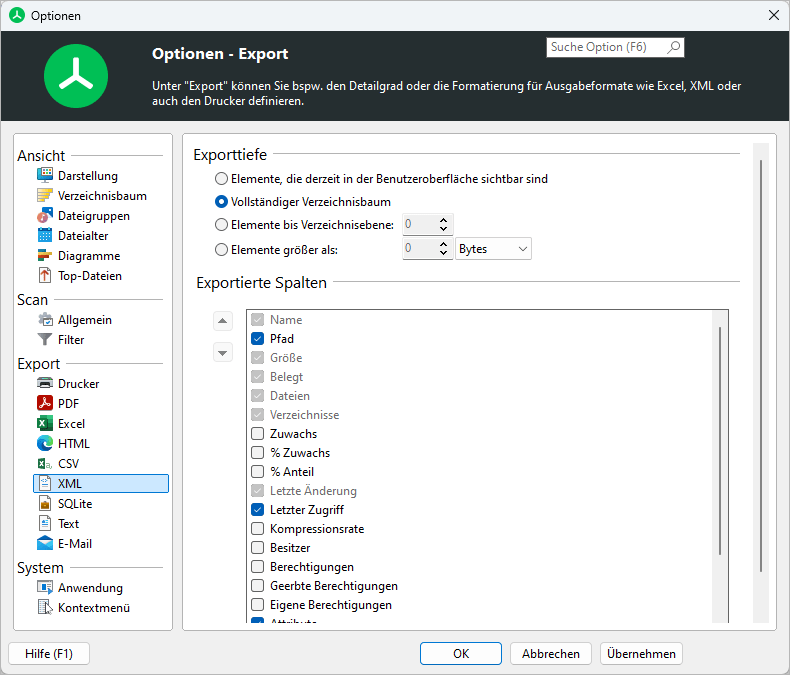Screen dimensions: 790x675
Task: Click the XML document icon
Action: (45, 484)
